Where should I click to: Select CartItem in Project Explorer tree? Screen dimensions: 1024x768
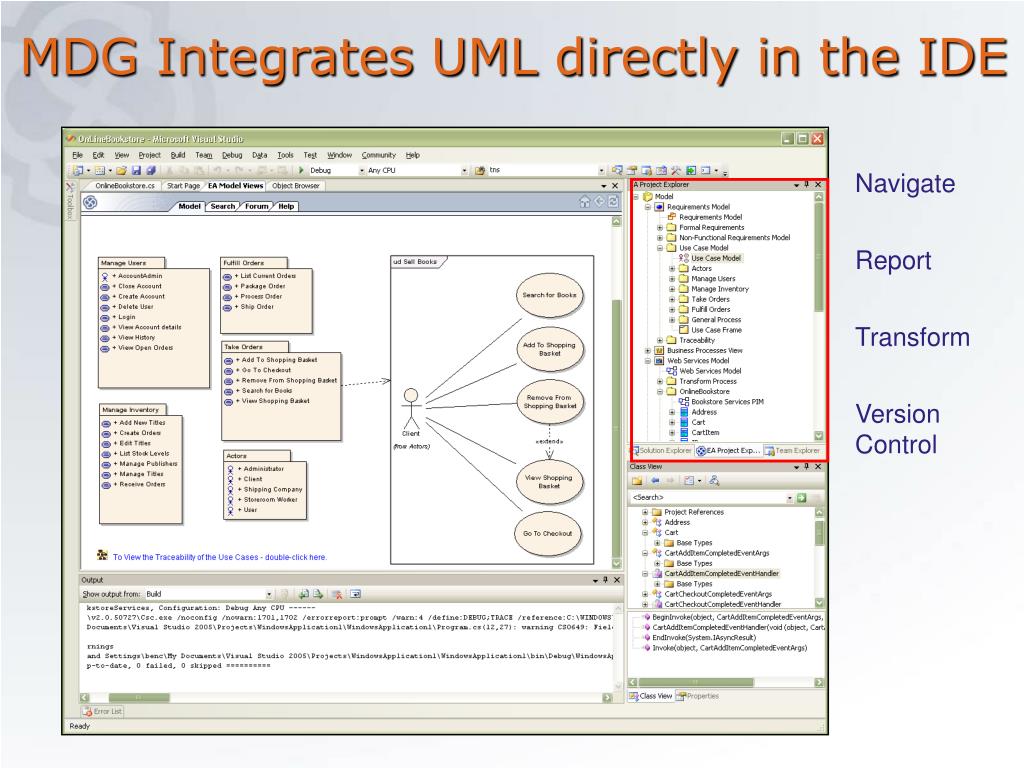[705, 433]
